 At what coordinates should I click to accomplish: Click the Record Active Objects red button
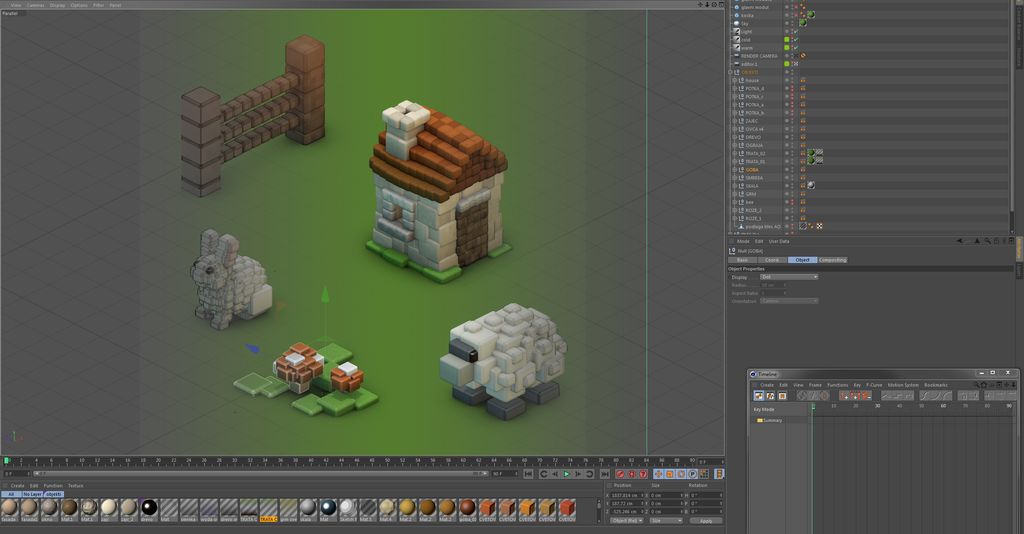point(620,474)
